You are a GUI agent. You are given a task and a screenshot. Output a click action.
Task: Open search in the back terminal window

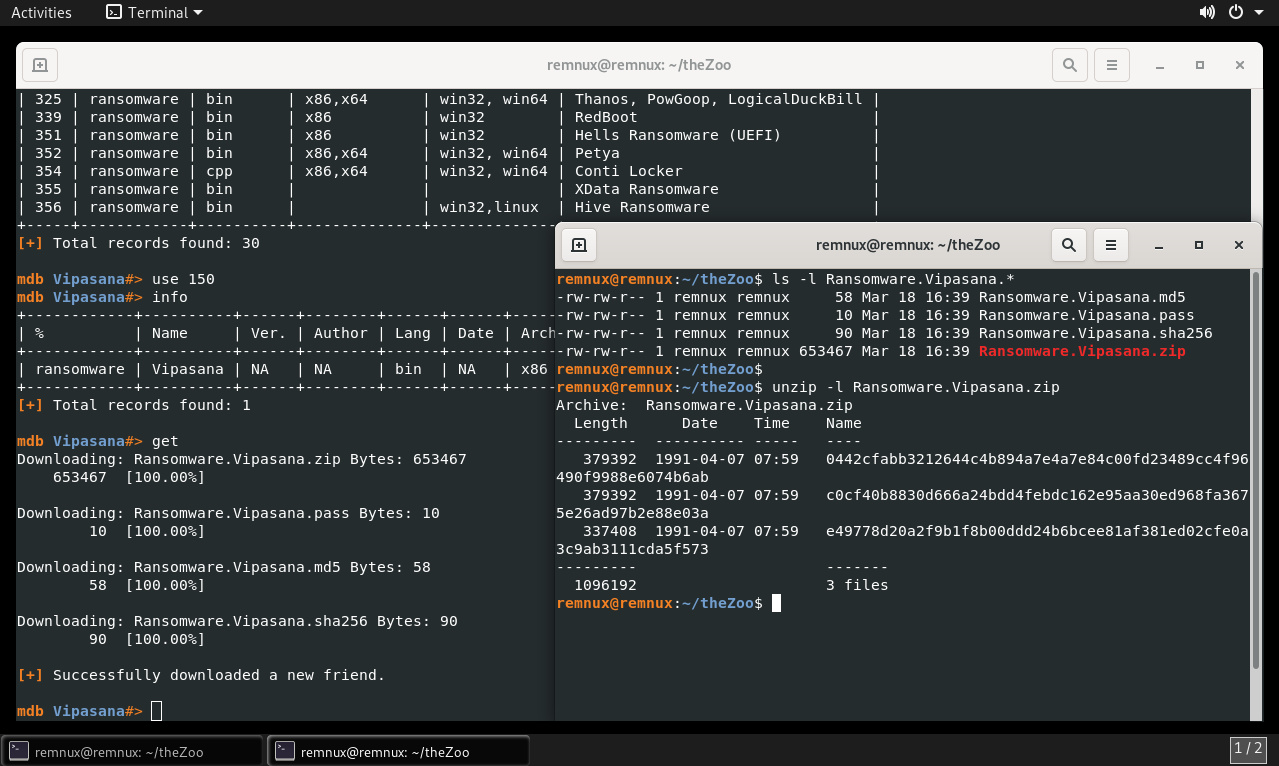pos(1069,65)
